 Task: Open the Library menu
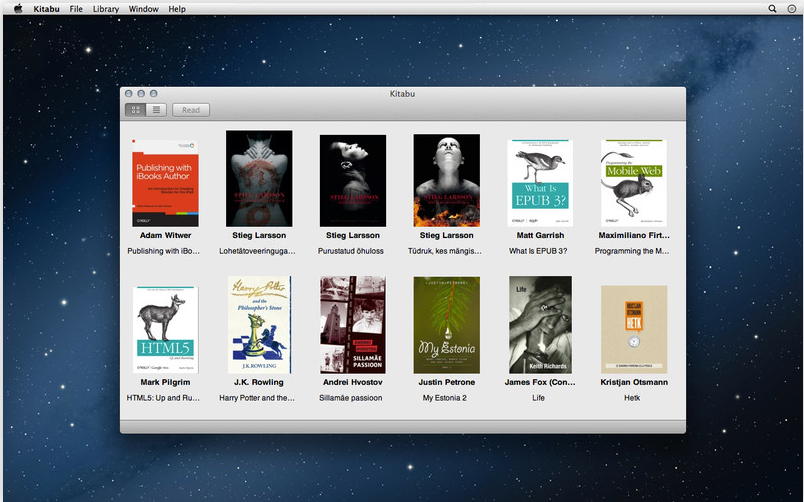[x=106, y=9]
